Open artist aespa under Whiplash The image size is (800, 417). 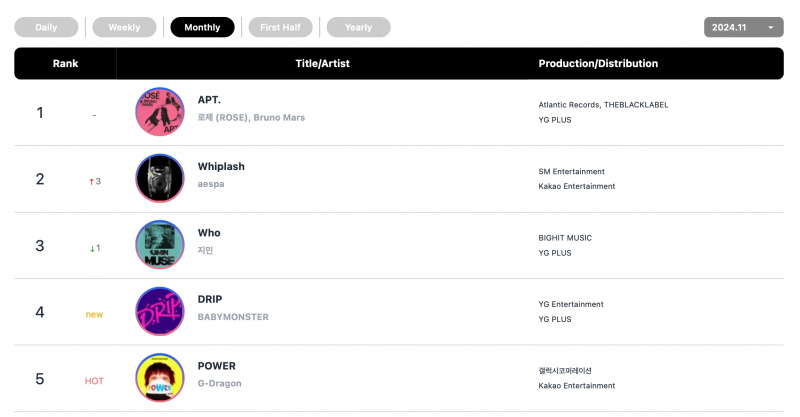[211, 184]
